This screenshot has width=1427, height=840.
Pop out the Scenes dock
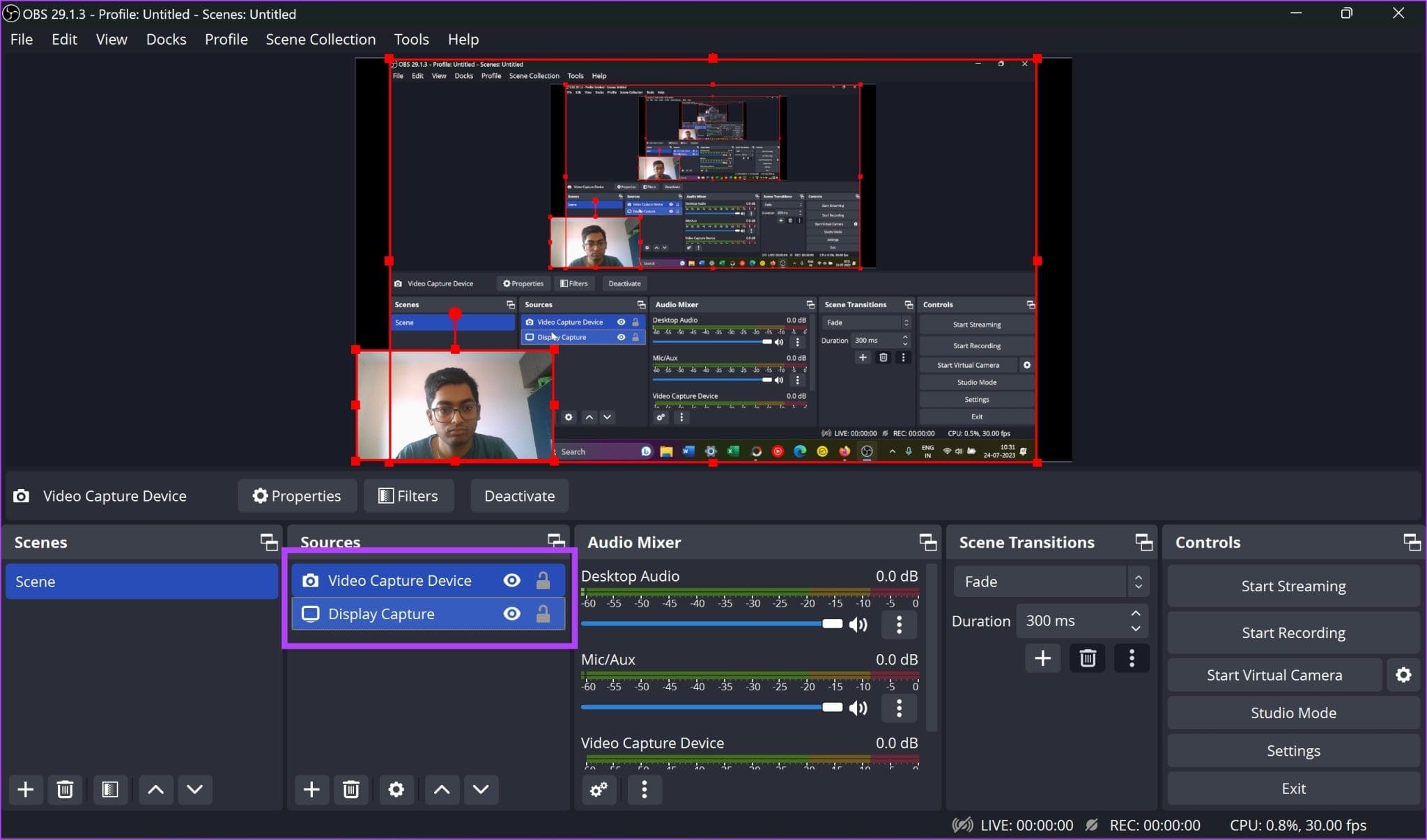269,542
